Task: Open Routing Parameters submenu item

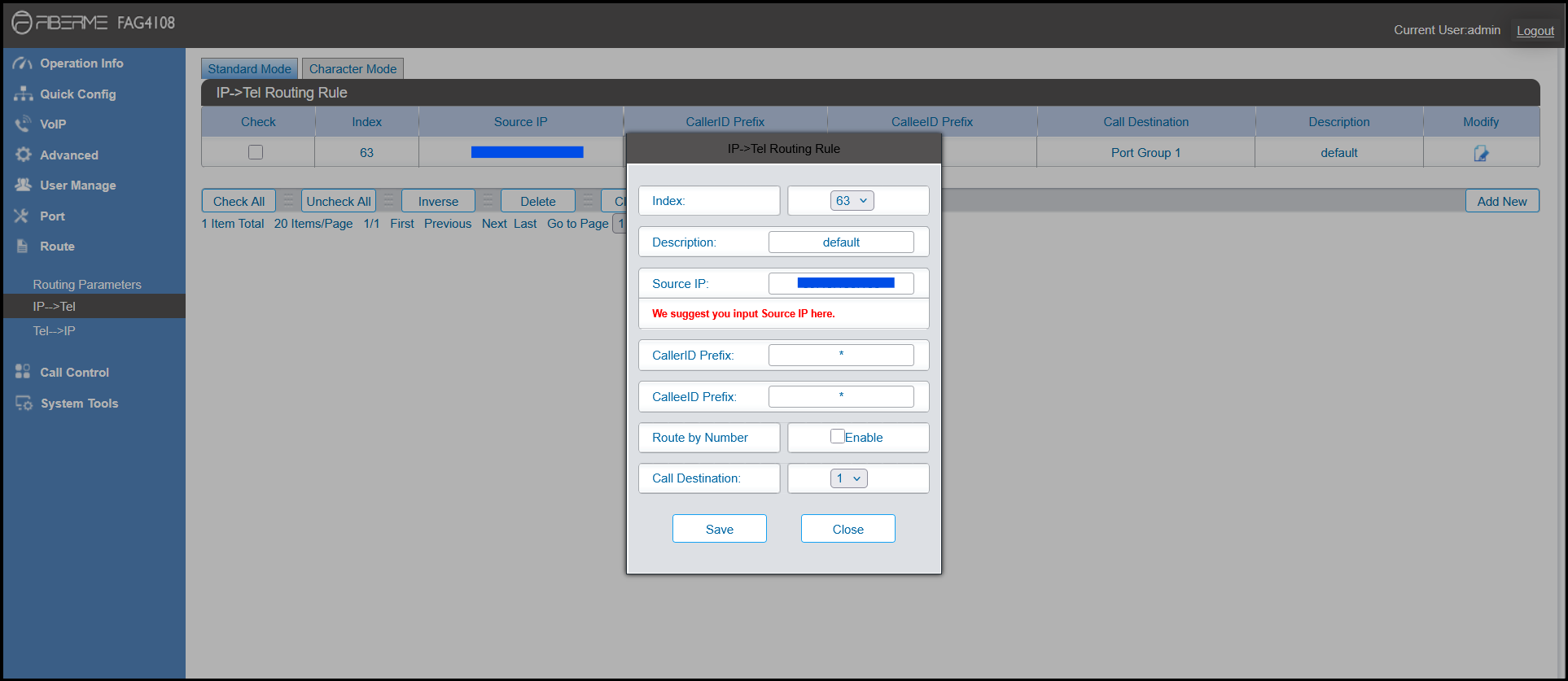Action: [x=87, y=285]
